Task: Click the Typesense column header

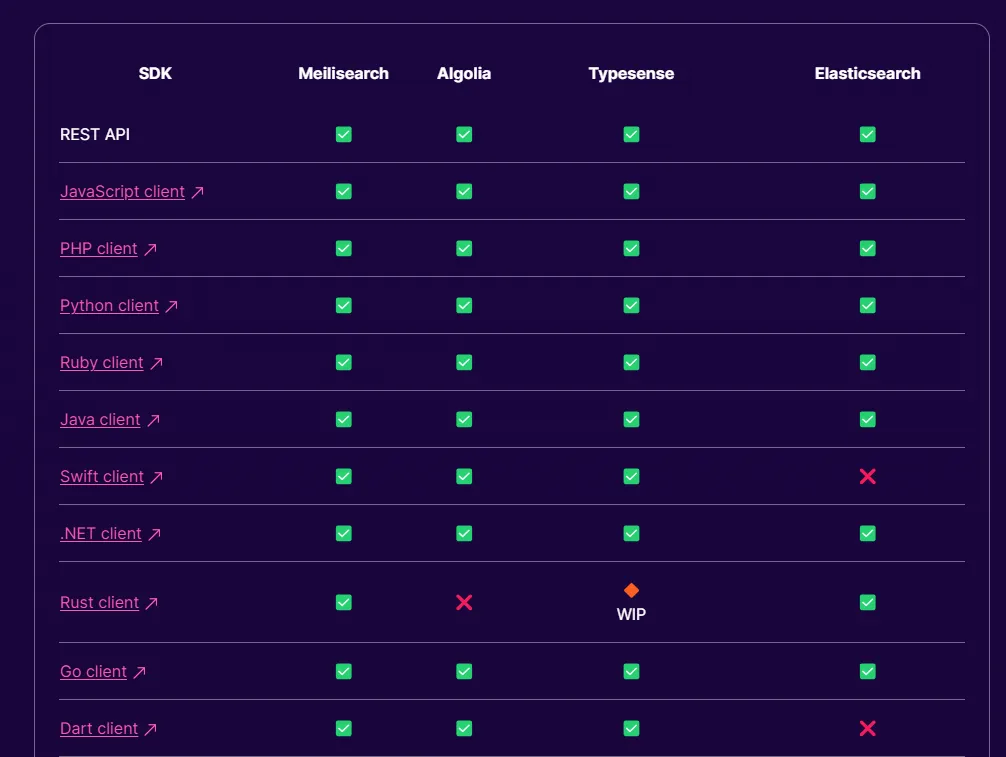Action: click(x=631, y=73)
